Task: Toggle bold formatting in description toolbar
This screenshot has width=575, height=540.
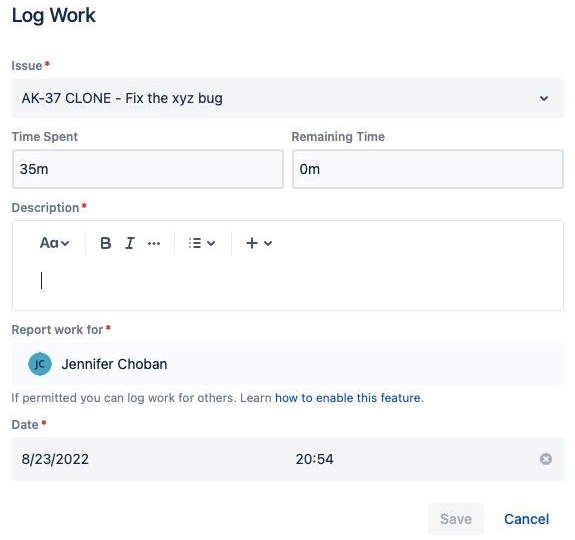Action: point(106,243)
